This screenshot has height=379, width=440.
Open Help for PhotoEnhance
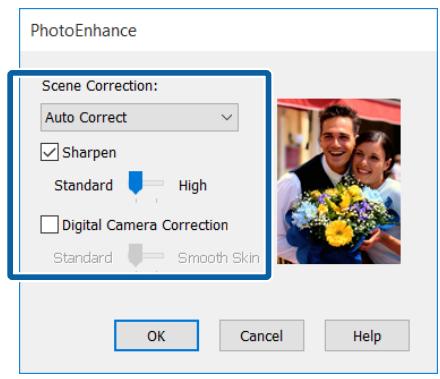367,336
